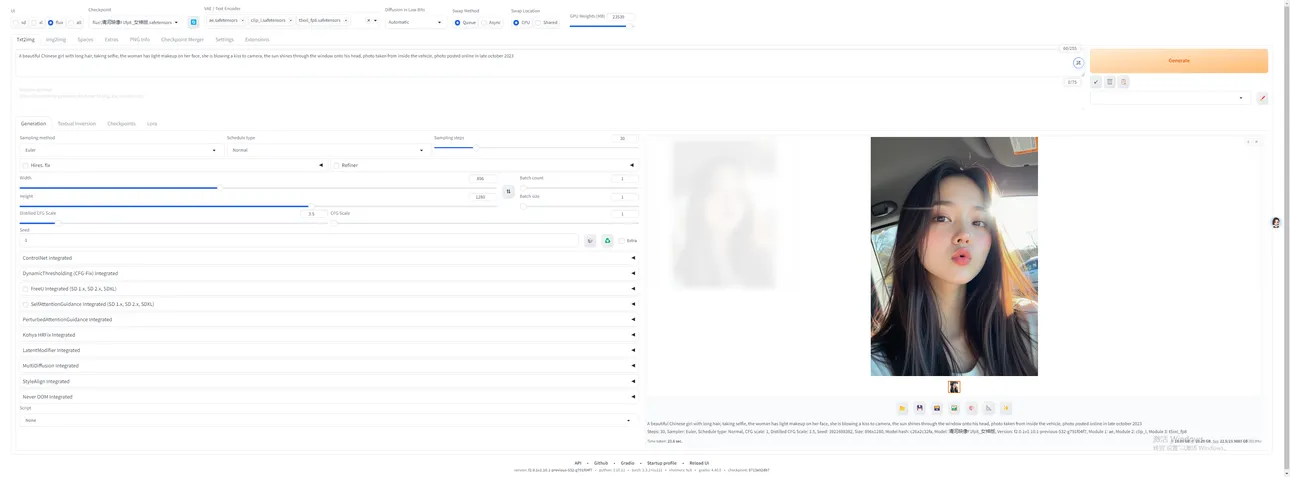Image resolution: width=1290 pixels, height=477 pixels.
Task: Click the Startup profile footer link
Action: tap(662, 463)
